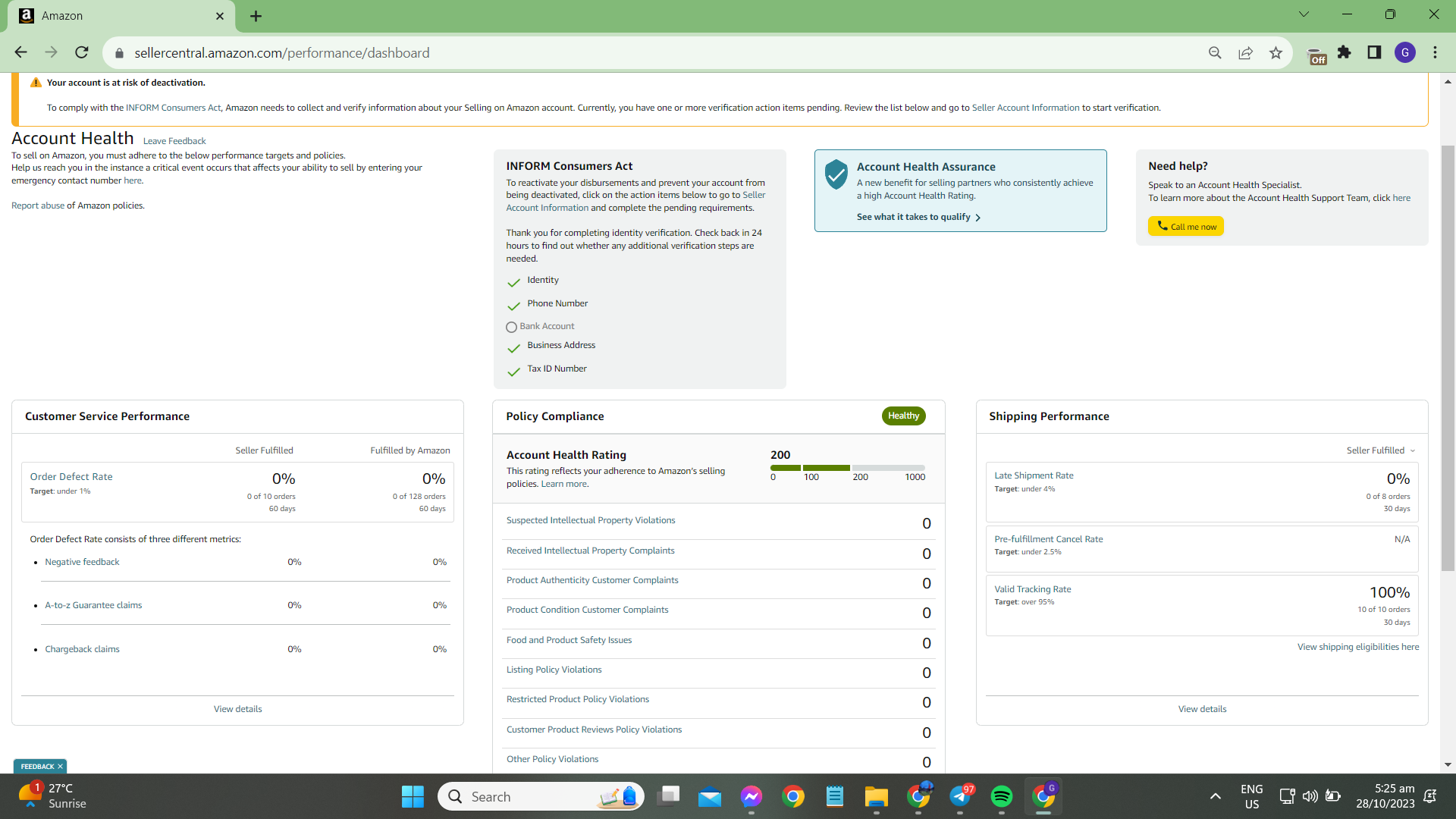
Task: Close the Amazon tab
Action: pyautogui.click(x=220, y=16)
